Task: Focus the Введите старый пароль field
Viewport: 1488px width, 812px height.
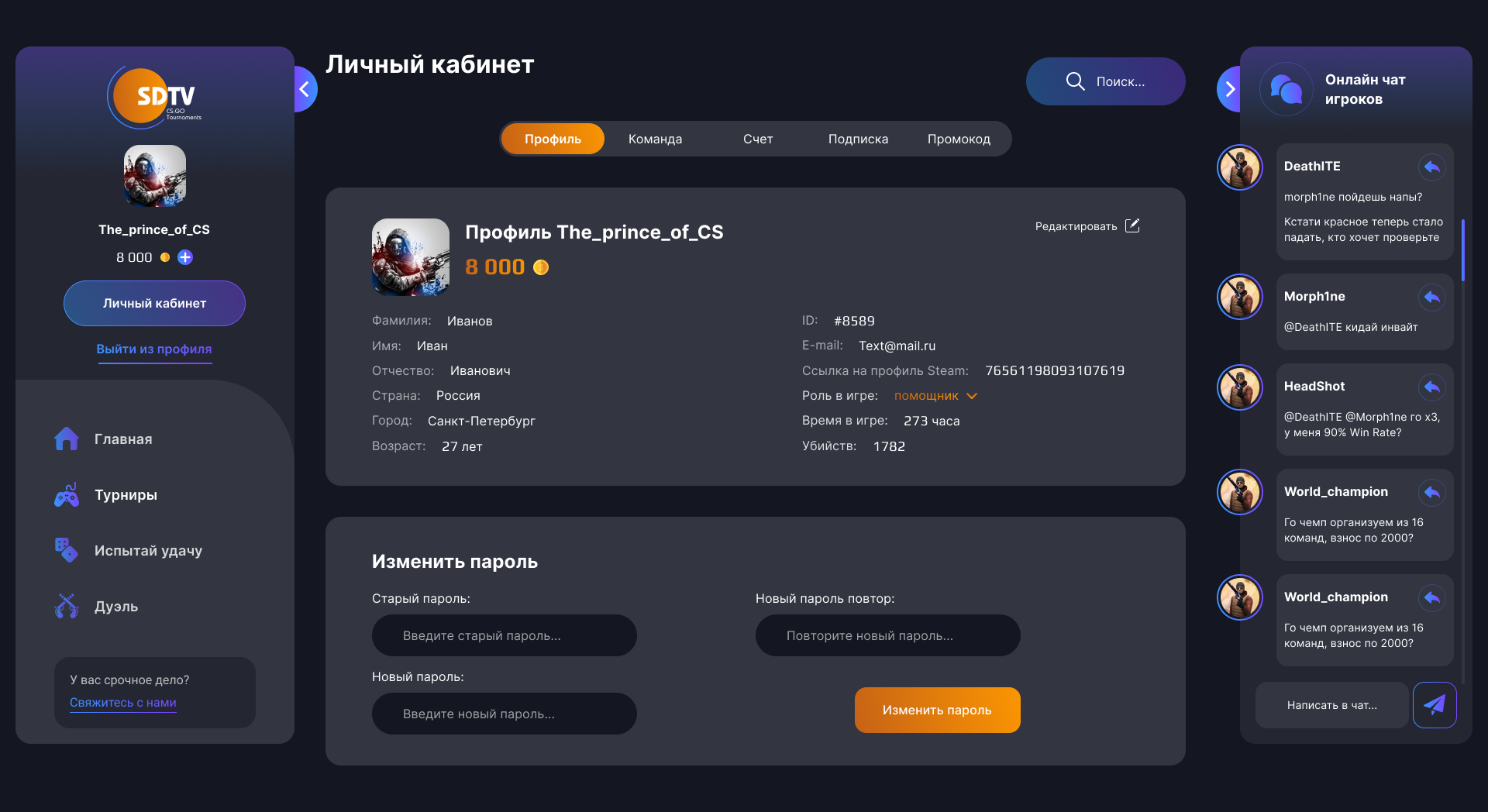Action: [x=505, y=635]
